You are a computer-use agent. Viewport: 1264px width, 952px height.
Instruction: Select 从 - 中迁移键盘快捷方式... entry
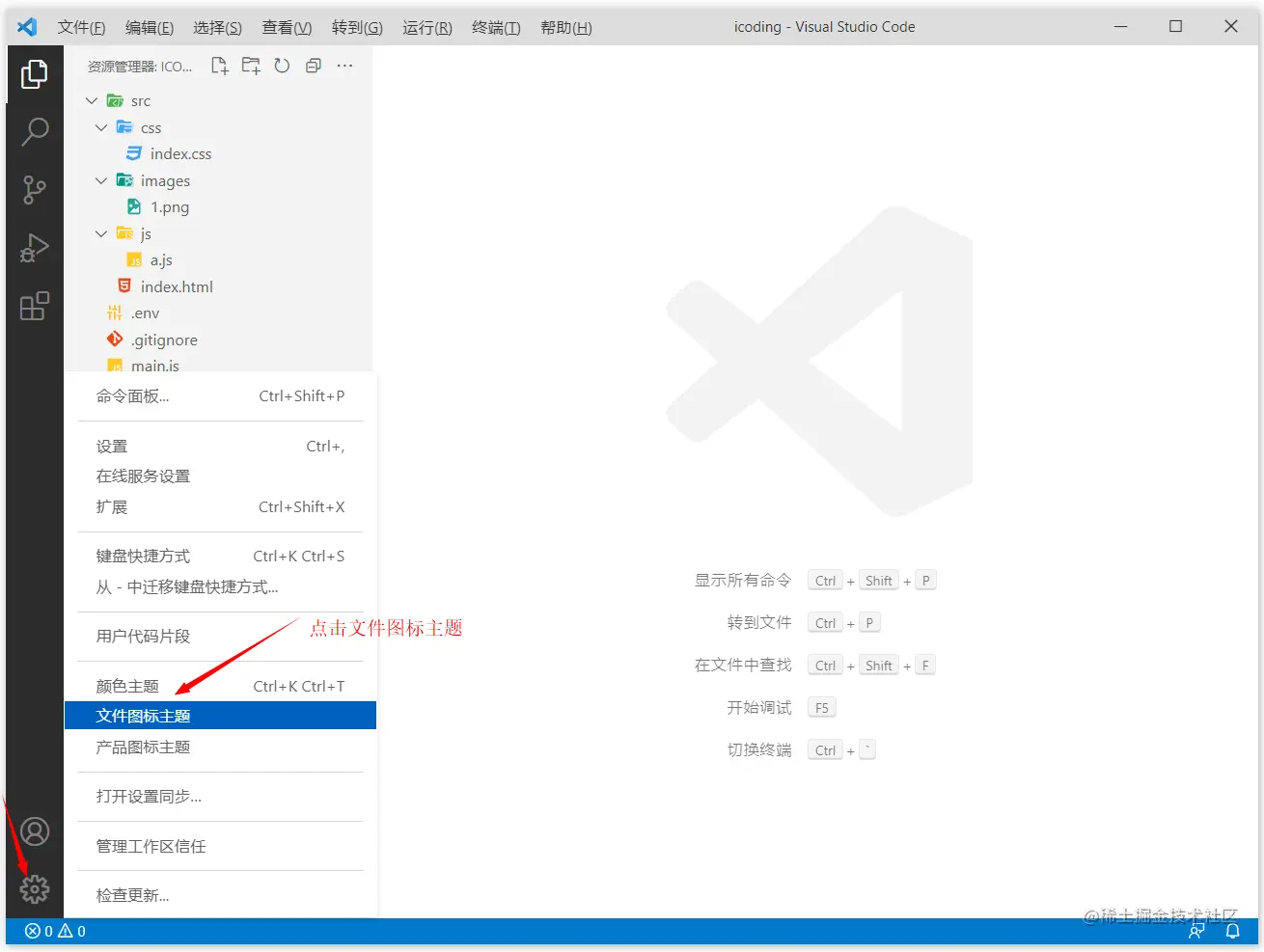pyautogui.click(x=220, y=586)
